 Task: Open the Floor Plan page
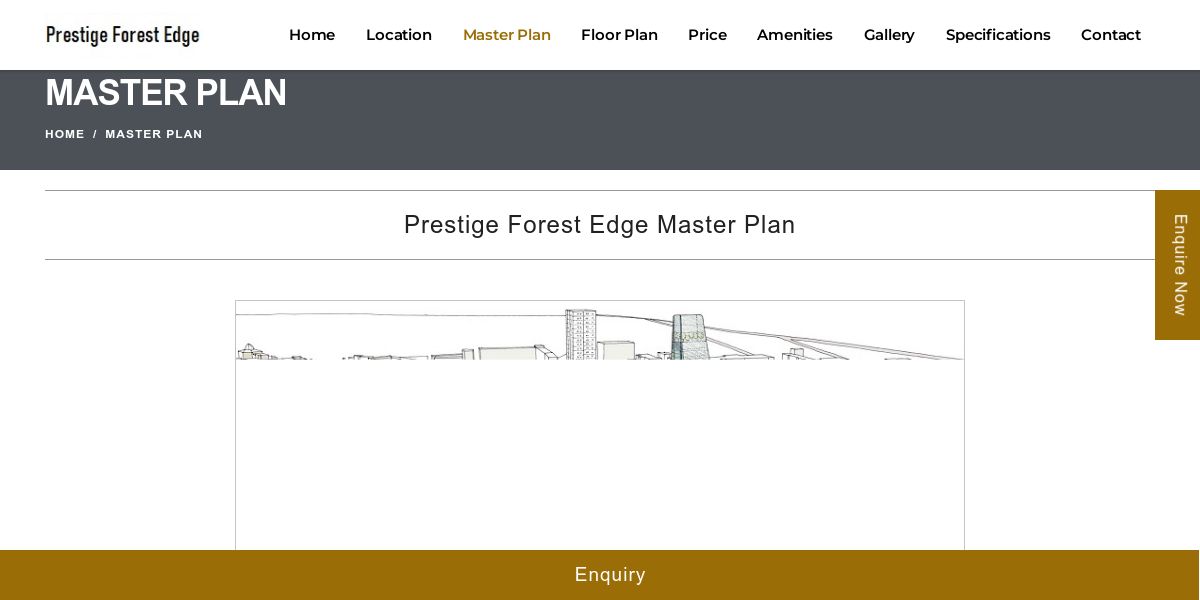pos(619,35)
